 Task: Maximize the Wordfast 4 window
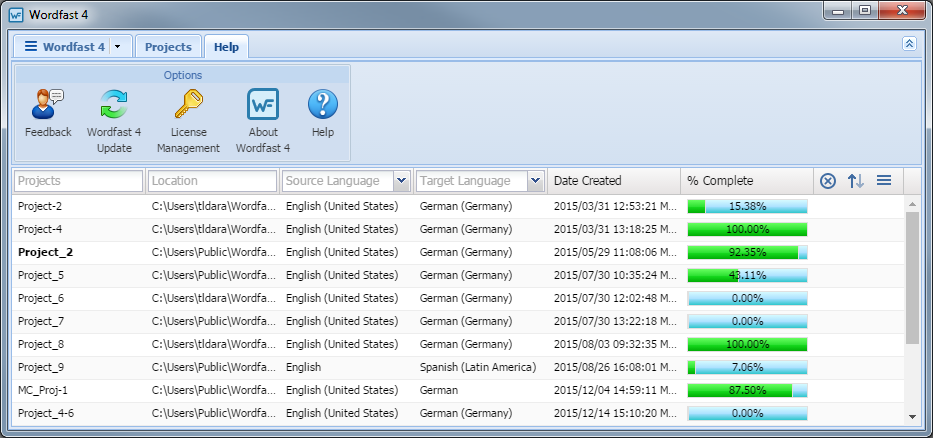(865, 10)
